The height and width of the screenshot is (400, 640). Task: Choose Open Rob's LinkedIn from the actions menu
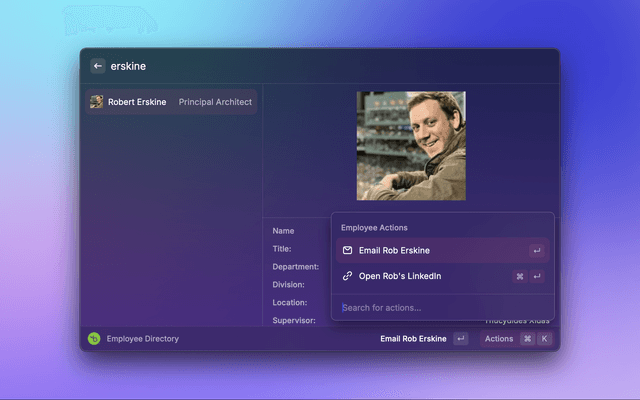click(x=400, y=276)
